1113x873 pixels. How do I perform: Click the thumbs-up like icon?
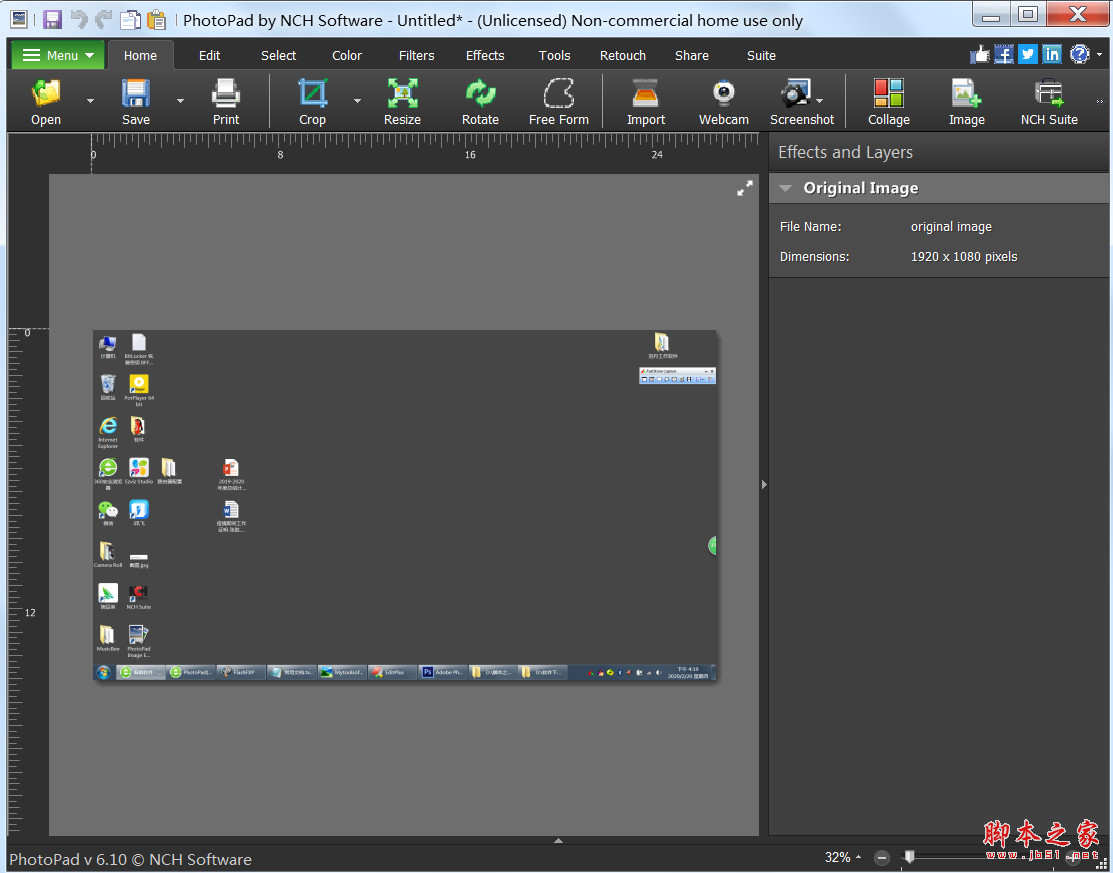(980, 54)
